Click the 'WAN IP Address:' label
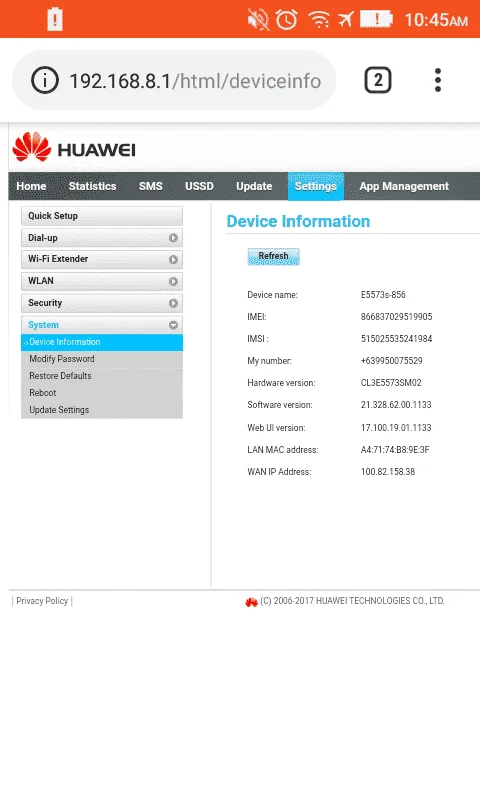 [280, 472]
